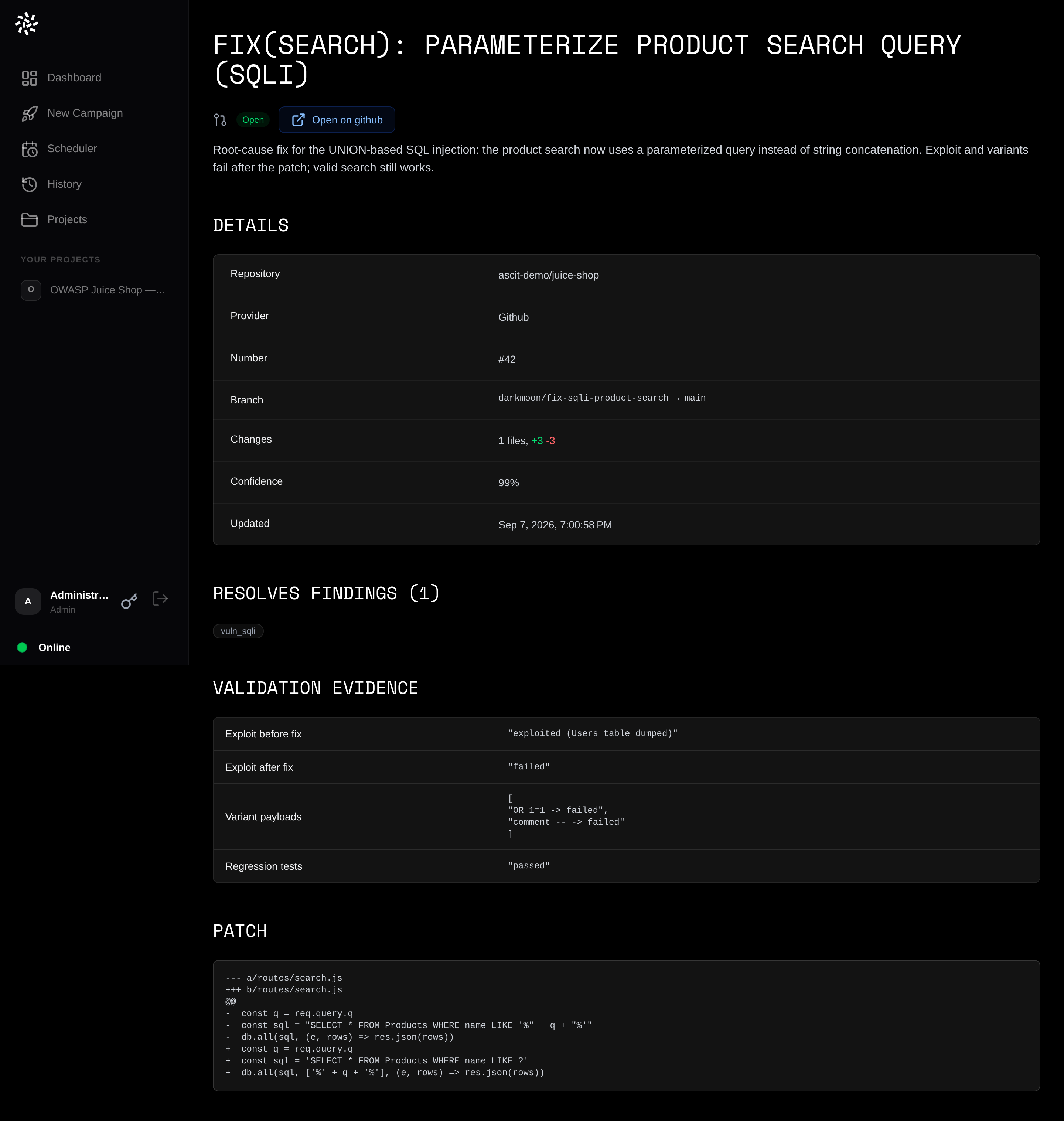Click the green Open status badge
Image resolution: width=1064 pixels, height=1121 pixels.
click(x=253, y=120)
